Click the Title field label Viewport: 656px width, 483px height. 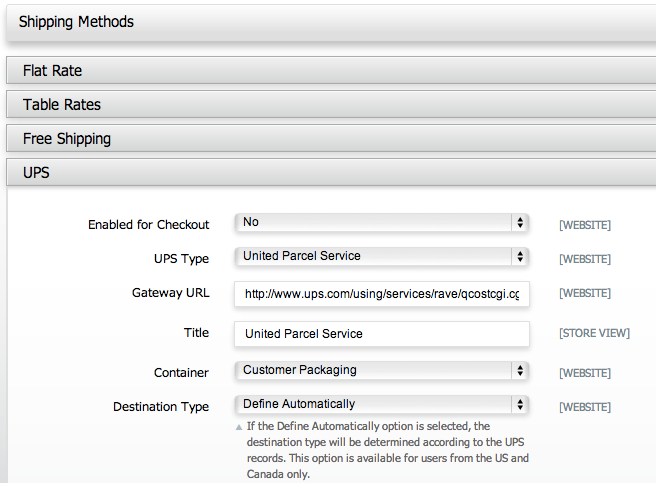click(196, 332)
